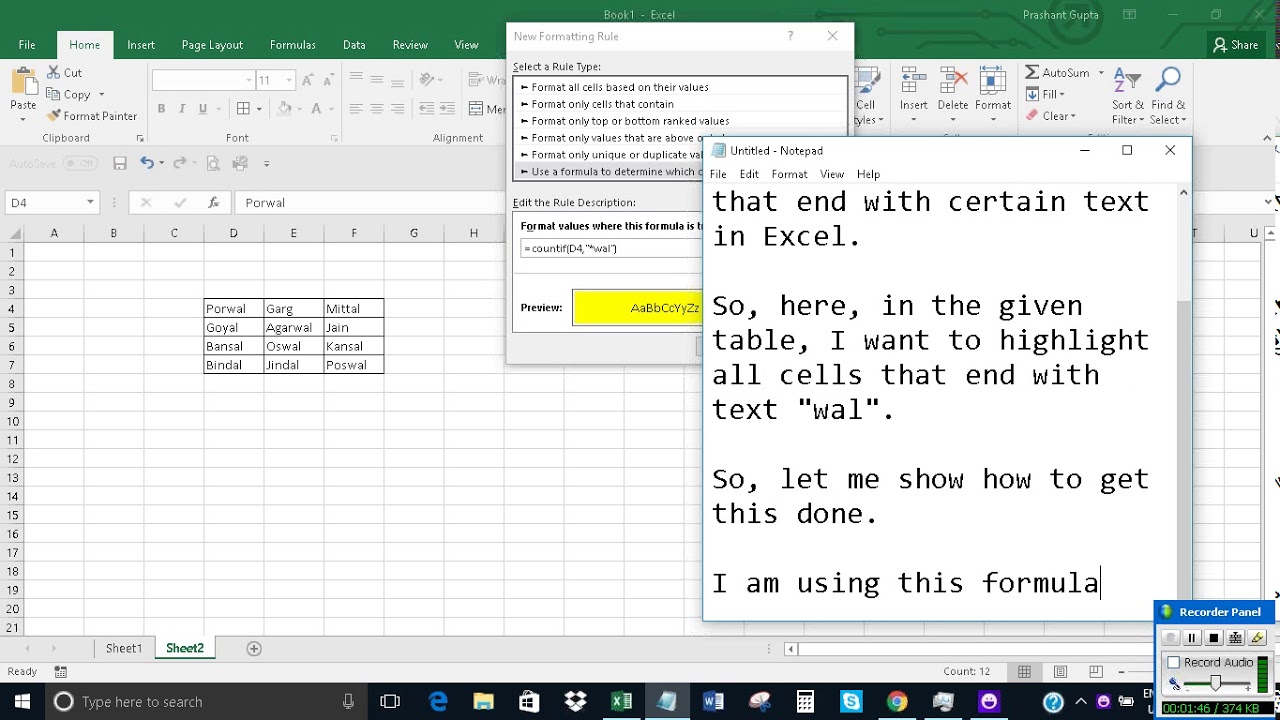Click the Insert Function fx icon
This screenshot has width=1280, height=720.
(x=213, y=202)
